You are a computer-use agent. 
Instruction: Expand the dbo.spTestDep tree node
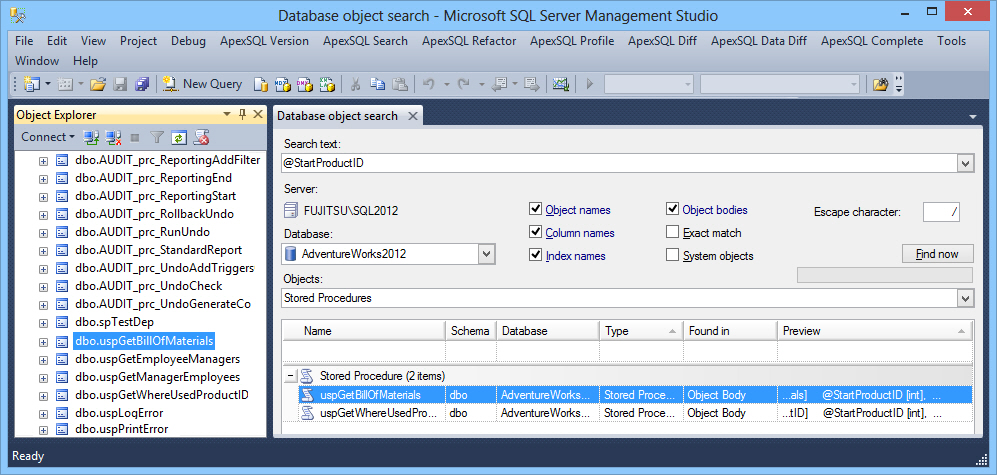pyautogui.click(x=43, y=322)
